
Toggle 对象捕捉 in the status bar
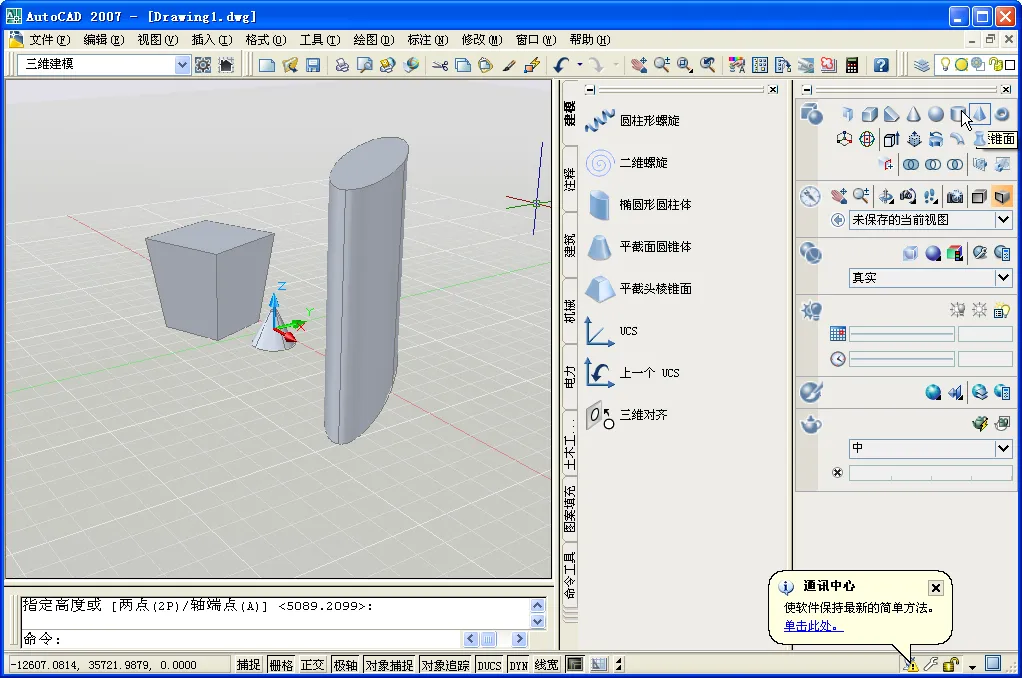pyautogui.click(x=389, y=663)
